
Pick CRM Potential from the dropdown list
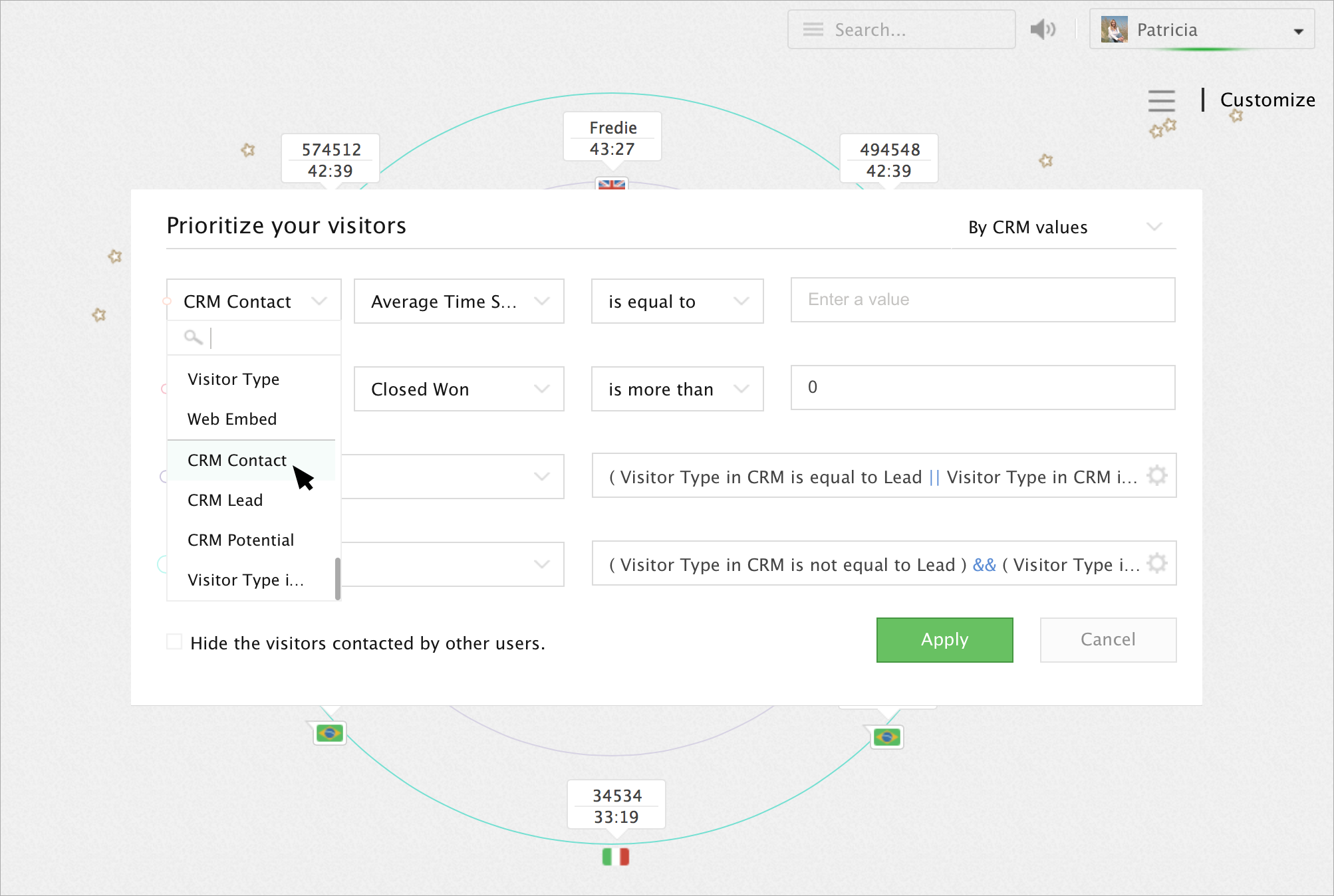241,540
